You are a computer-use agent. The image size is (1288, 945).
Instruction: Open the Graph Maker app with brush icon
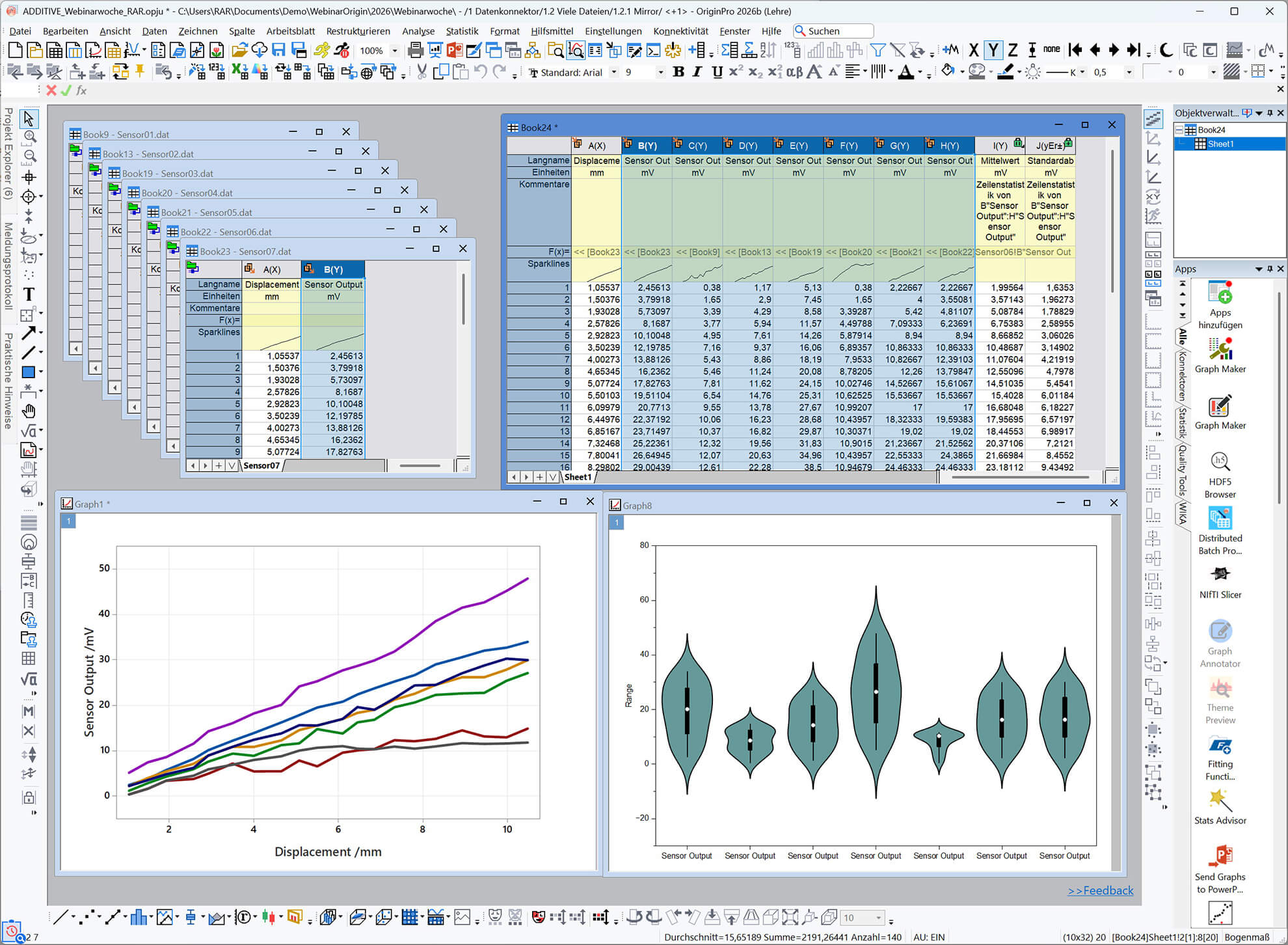click(1220, 413)
